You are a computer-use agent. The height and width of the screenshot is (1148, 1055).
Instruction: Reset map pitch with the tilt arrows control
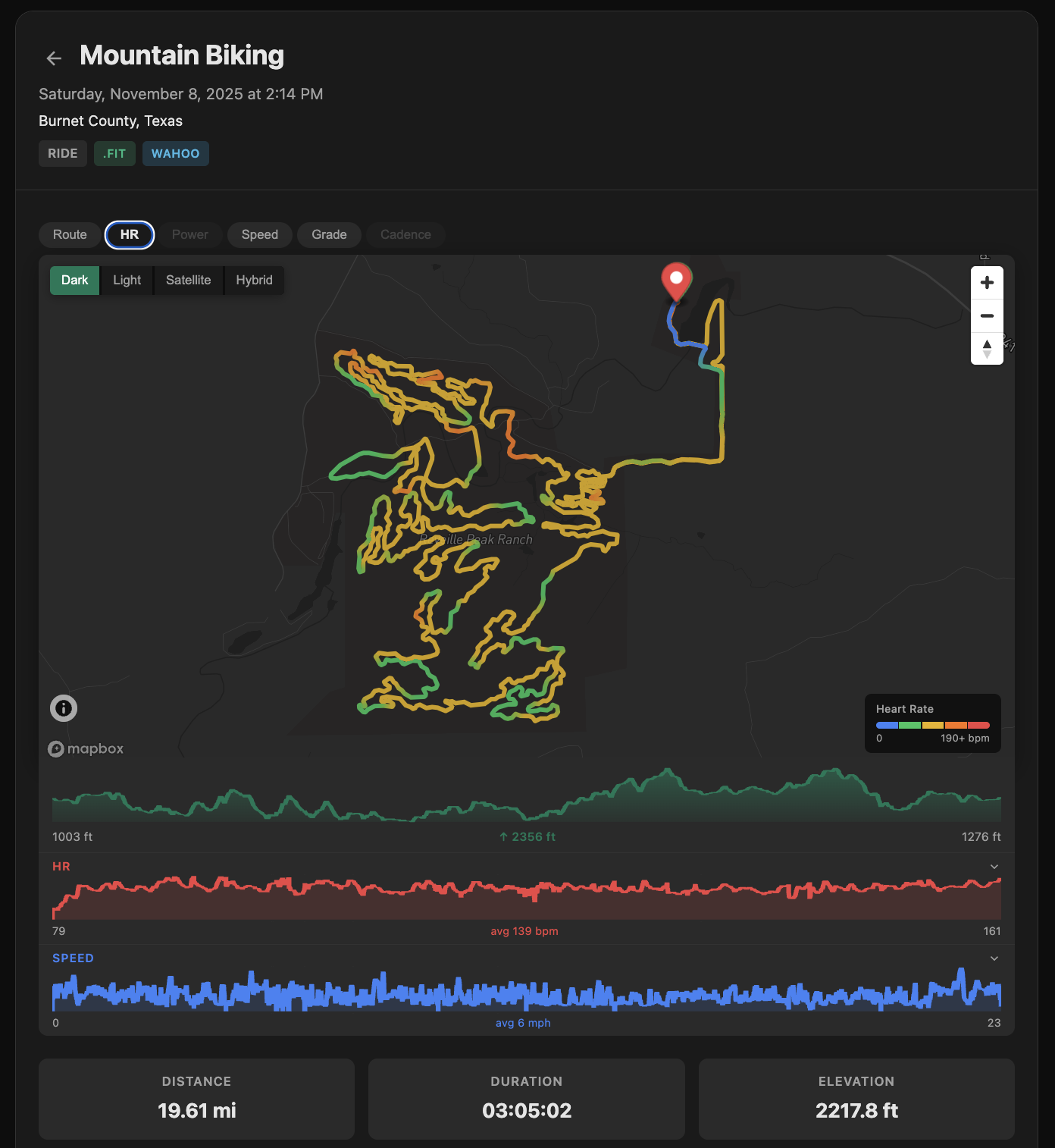987,348
